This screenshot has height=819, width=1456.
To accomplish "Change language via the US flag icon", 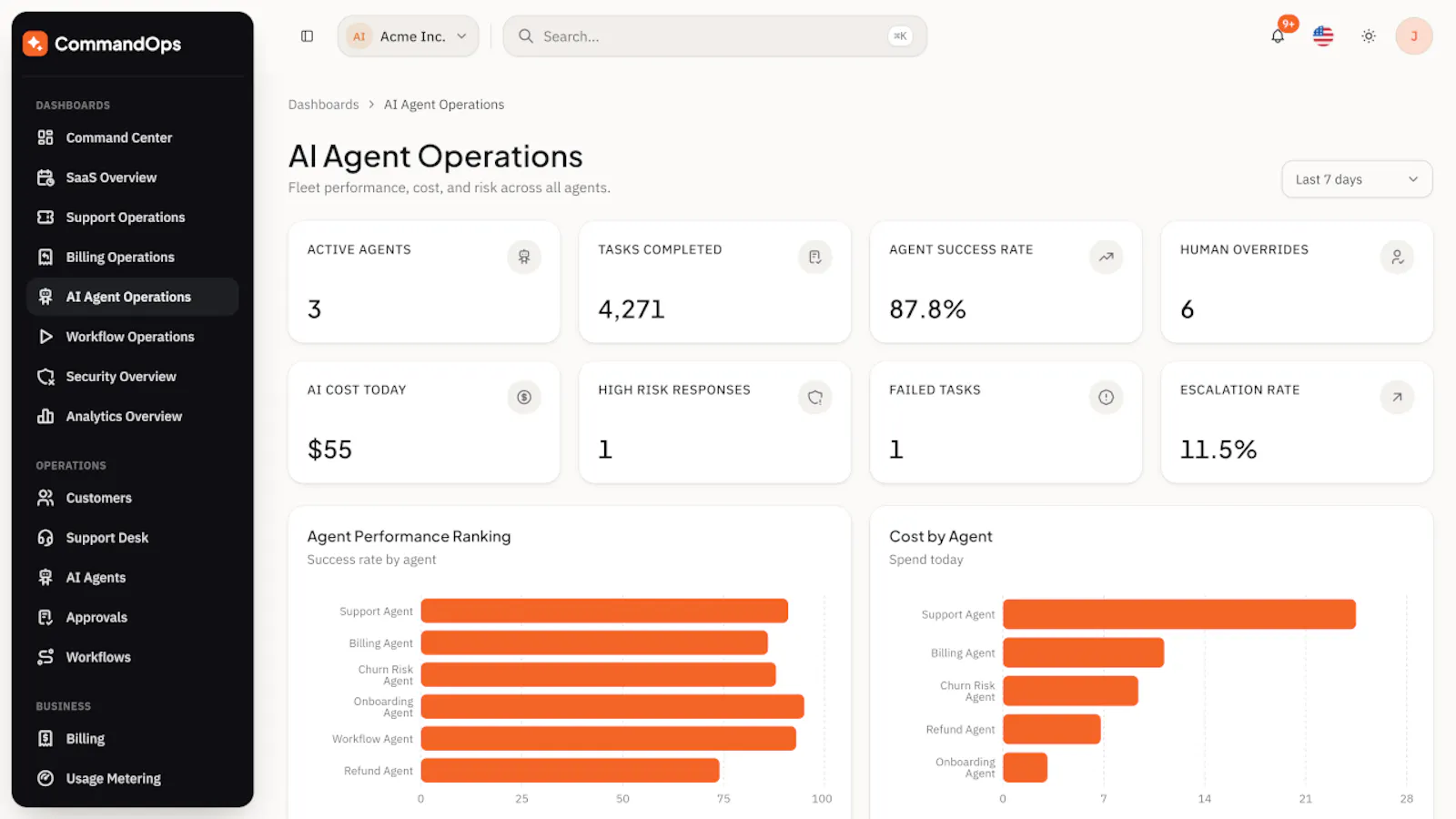I will 1323,36.
